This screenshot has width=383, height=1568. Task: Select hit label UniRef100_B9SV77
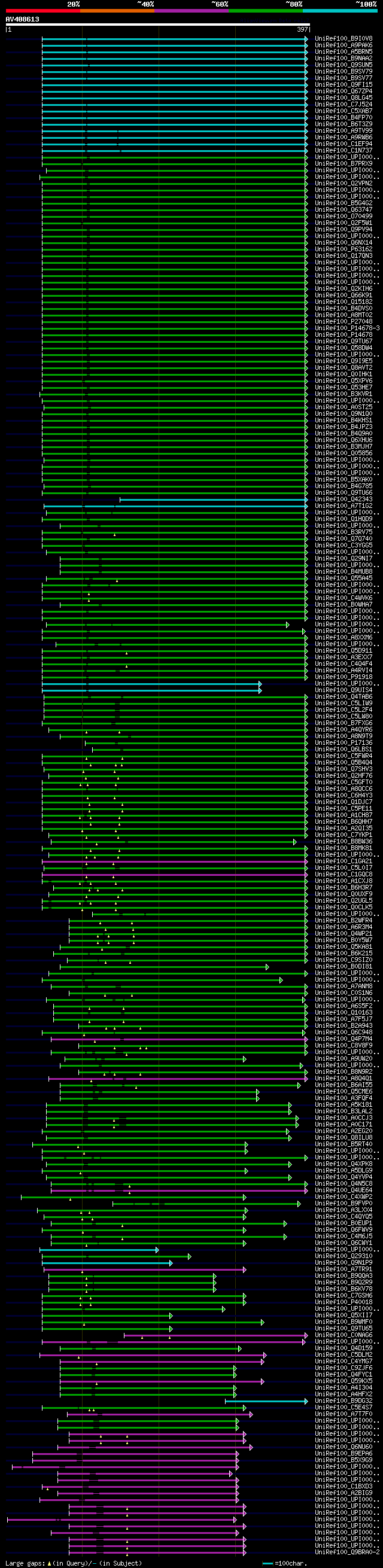[x=344, y=78]
